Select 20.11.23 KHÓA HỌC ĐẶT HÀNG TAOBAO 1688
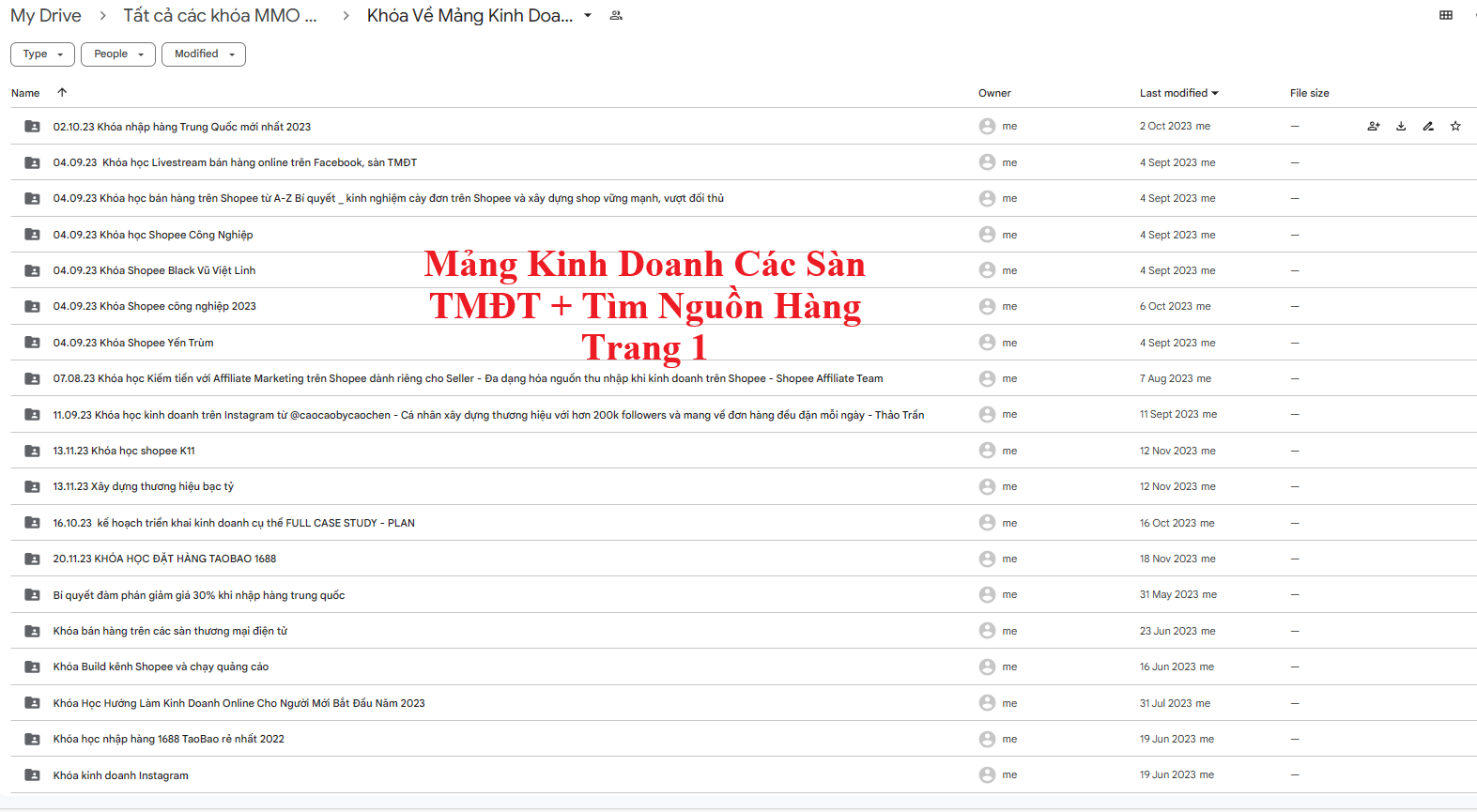The height and width of the screenshot is (812, 1477). pyautogui.click(x=164, y=559)
